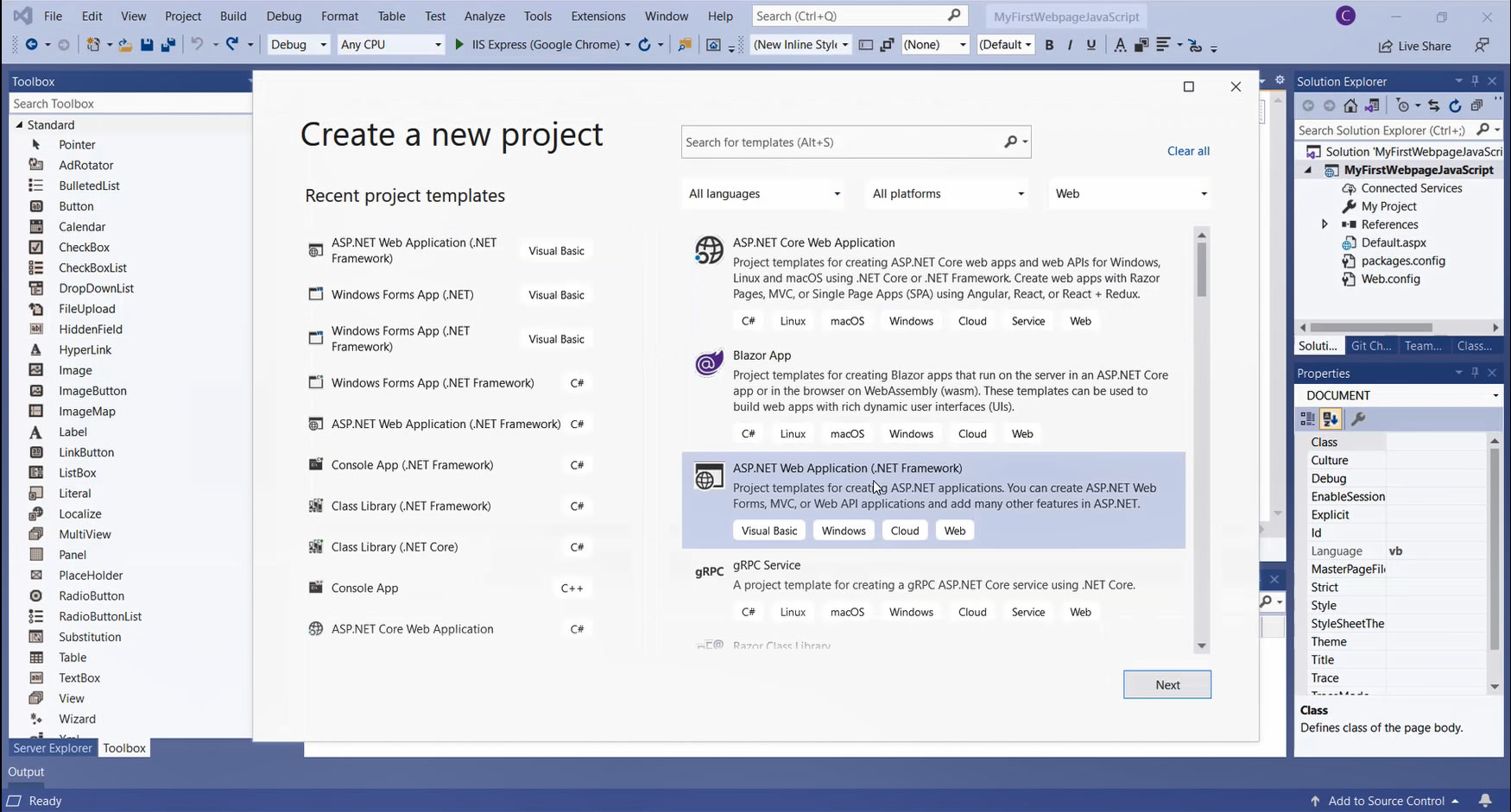Click Collapse All icon in Solution Explorer
Screen dimensions: 1511x812
tap(1476, 105)
